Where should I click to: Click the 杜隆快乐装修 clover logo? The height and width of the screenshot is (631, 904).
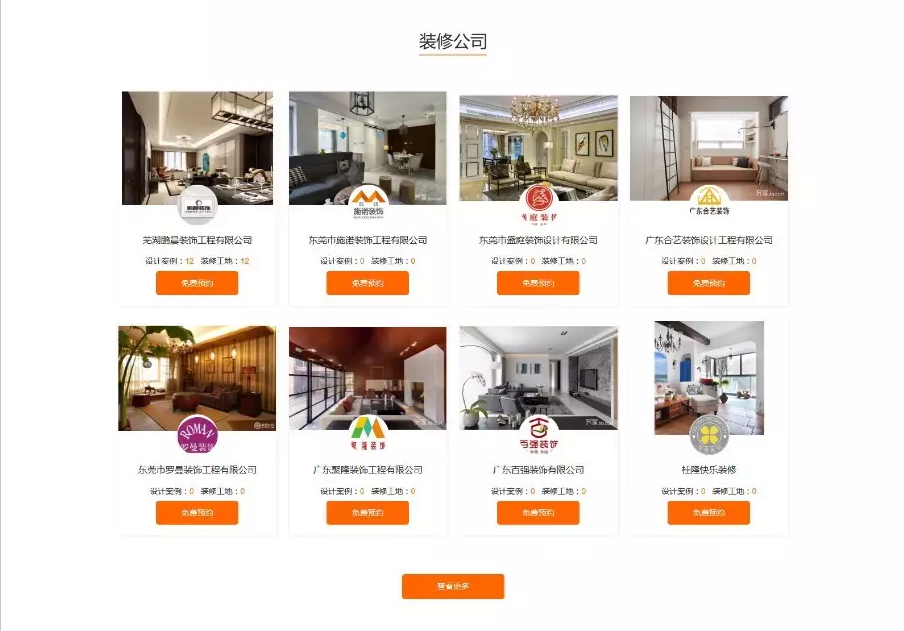tap(709, 435)
